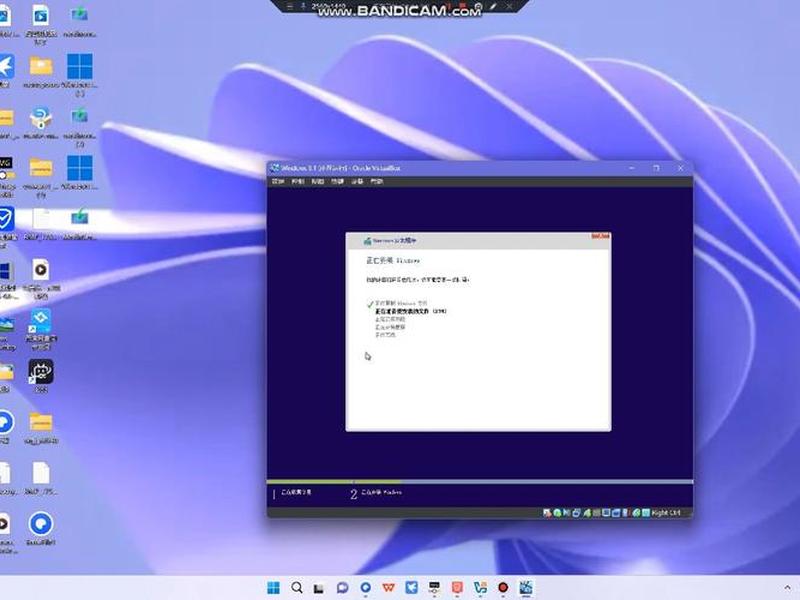The image size is (800, 600).
Task: Click the hard disk activity icon in VirtualBox status bar
Action: pos(547,513)
